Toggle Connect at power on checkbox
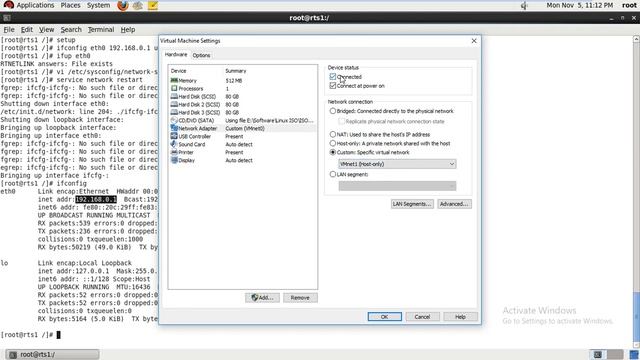The height and width of the screenshot is (360, 640). pyautogui.click(x=333, y=85)
